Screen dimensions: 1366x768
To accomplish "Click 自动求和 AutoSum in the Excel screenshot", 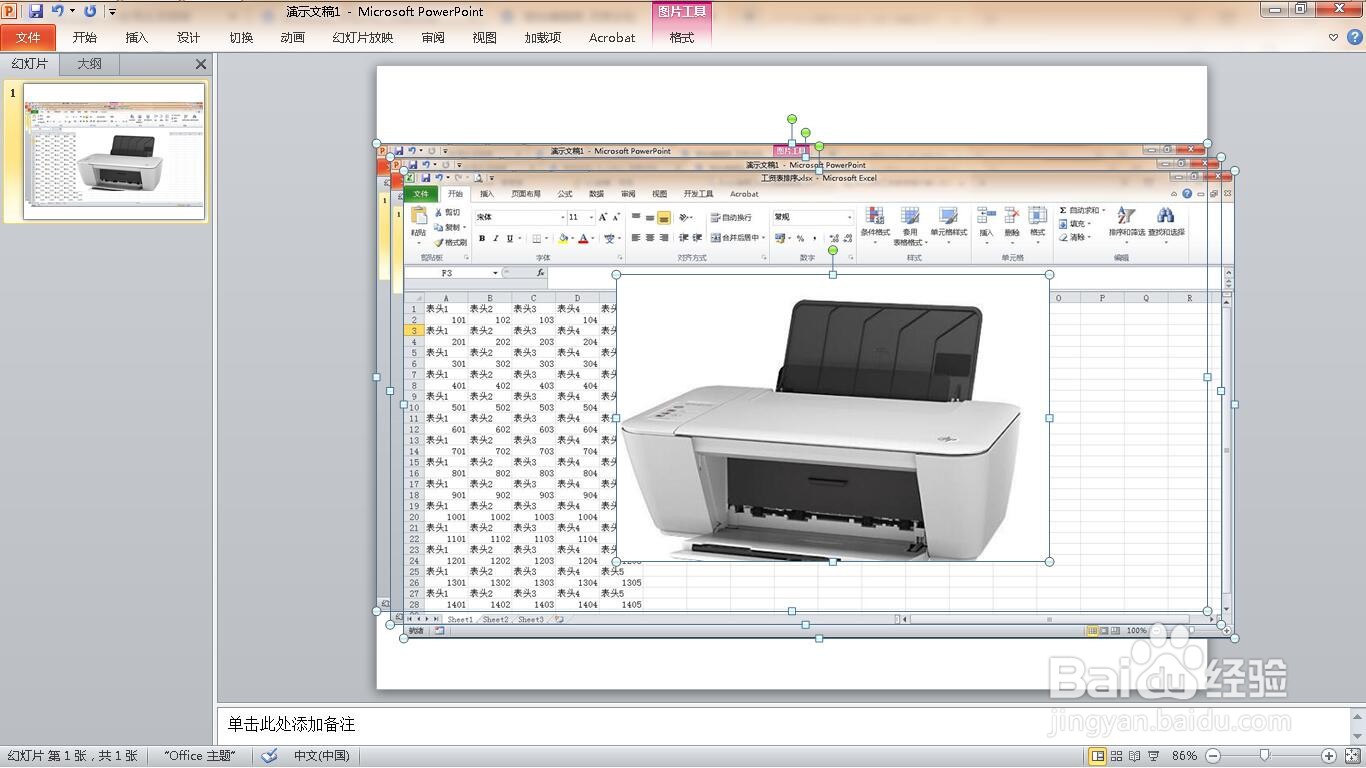I will pyautogui.click(x=1080, y=210).
